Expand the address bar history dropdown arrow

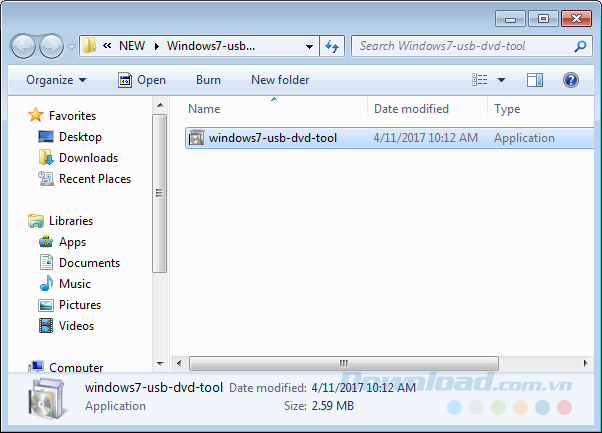tap(309, 46)
